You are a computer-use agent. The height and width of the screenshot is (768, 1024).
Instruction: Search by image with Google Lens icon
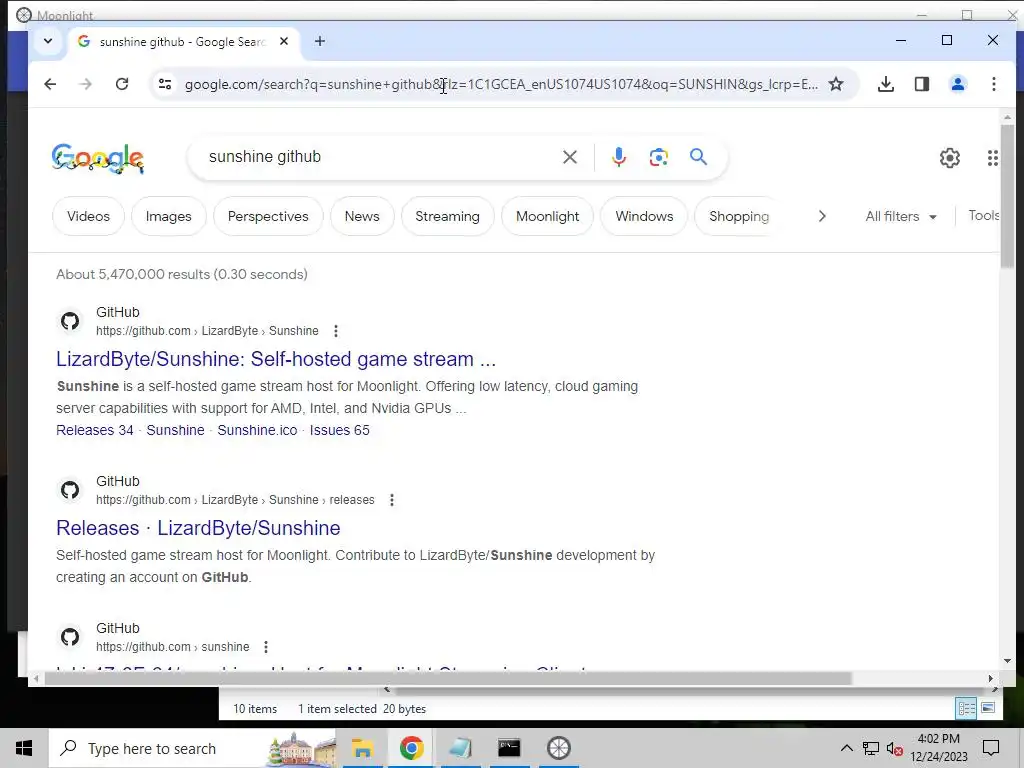(x=658, y=157)
